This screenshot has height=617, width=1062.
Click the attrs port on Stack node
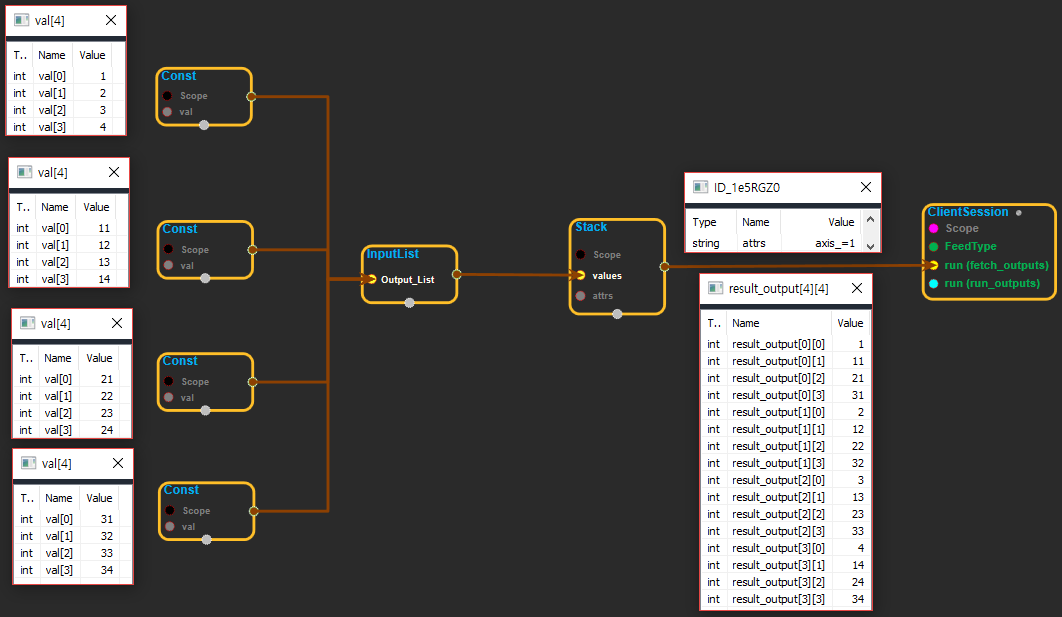click(581, 296)
